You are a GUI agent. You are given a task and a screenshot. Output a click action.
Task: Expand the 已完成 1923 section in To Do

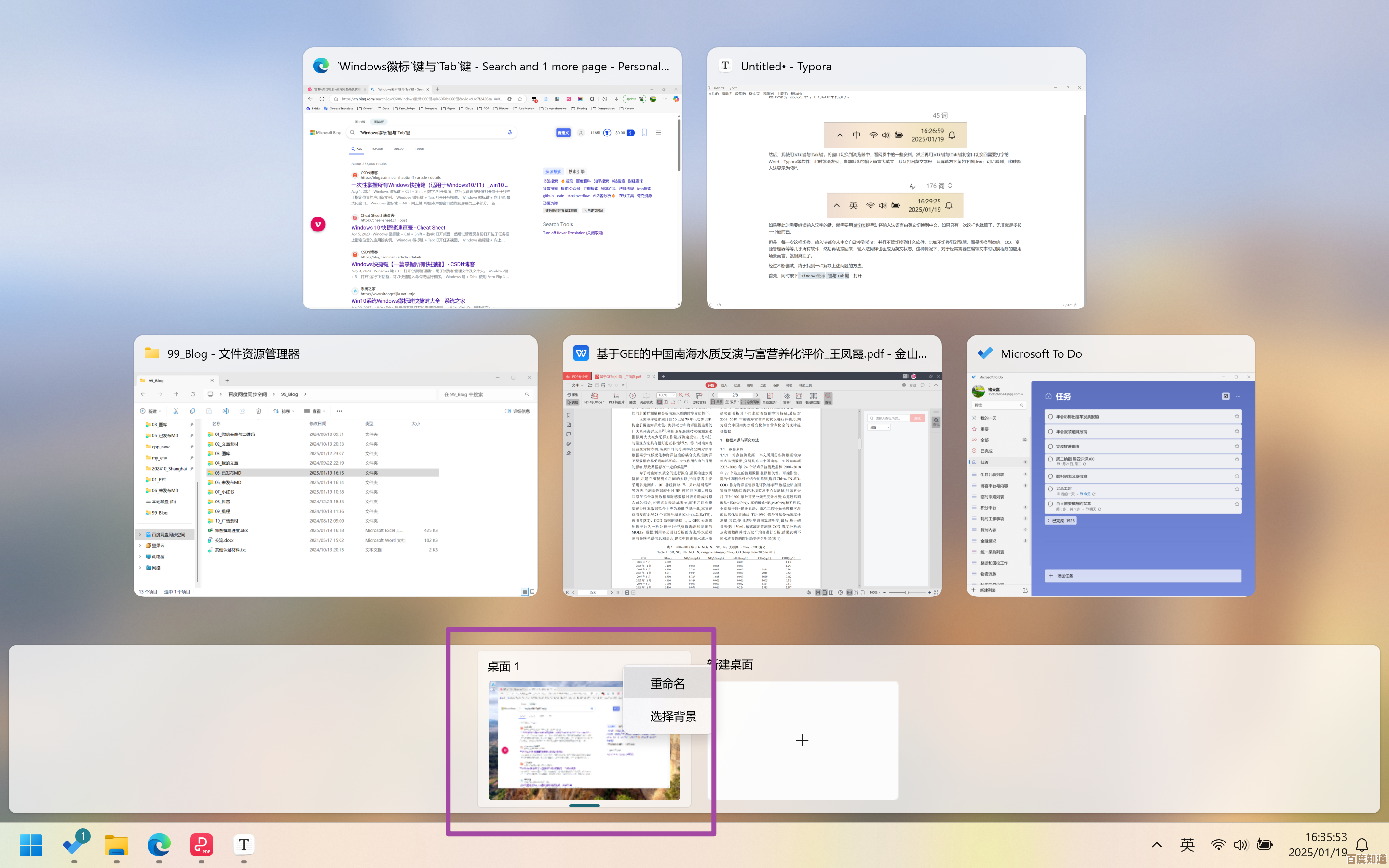pos(1061,521)
